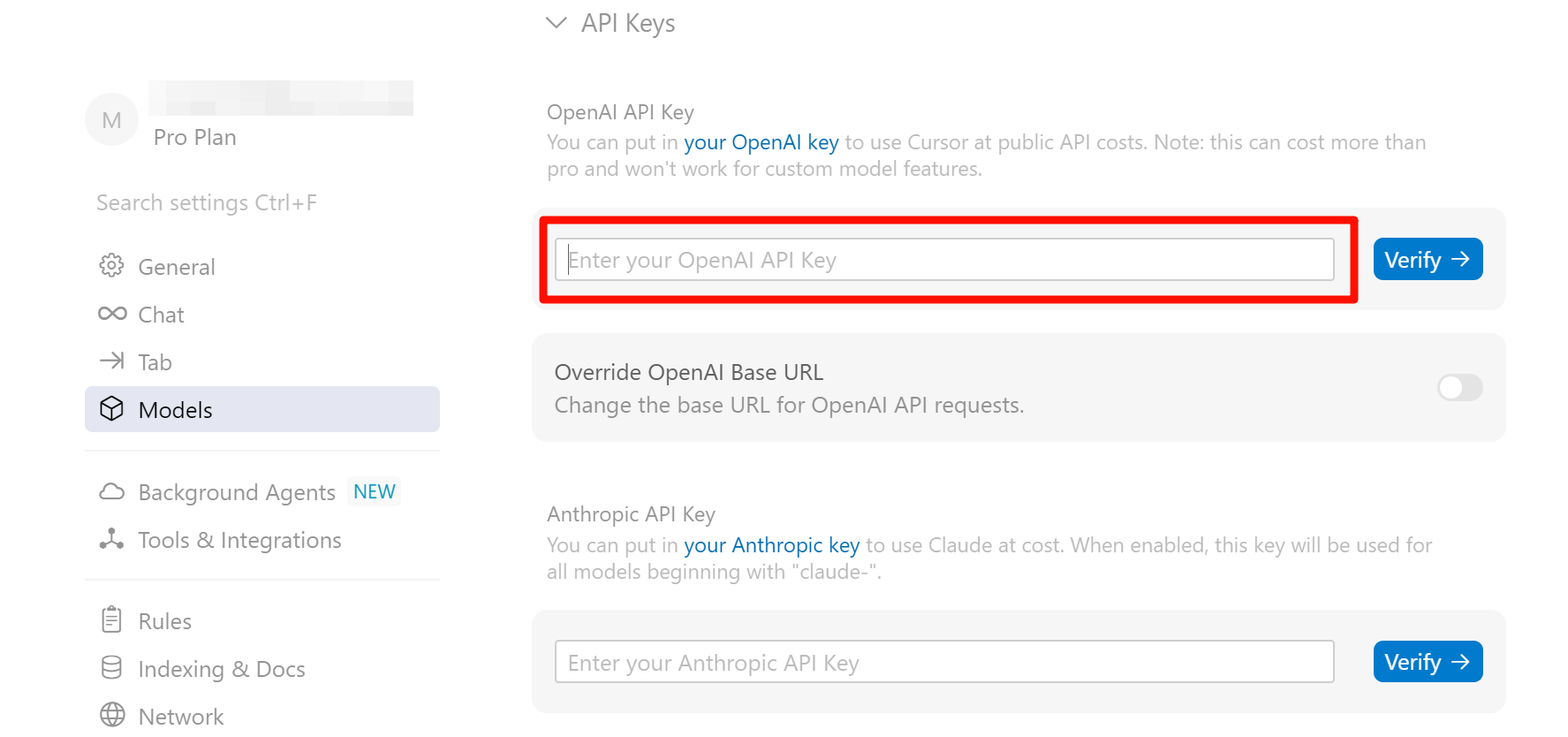Enable Override OpenAI Base URL toggle

(x=1459, y=387)
